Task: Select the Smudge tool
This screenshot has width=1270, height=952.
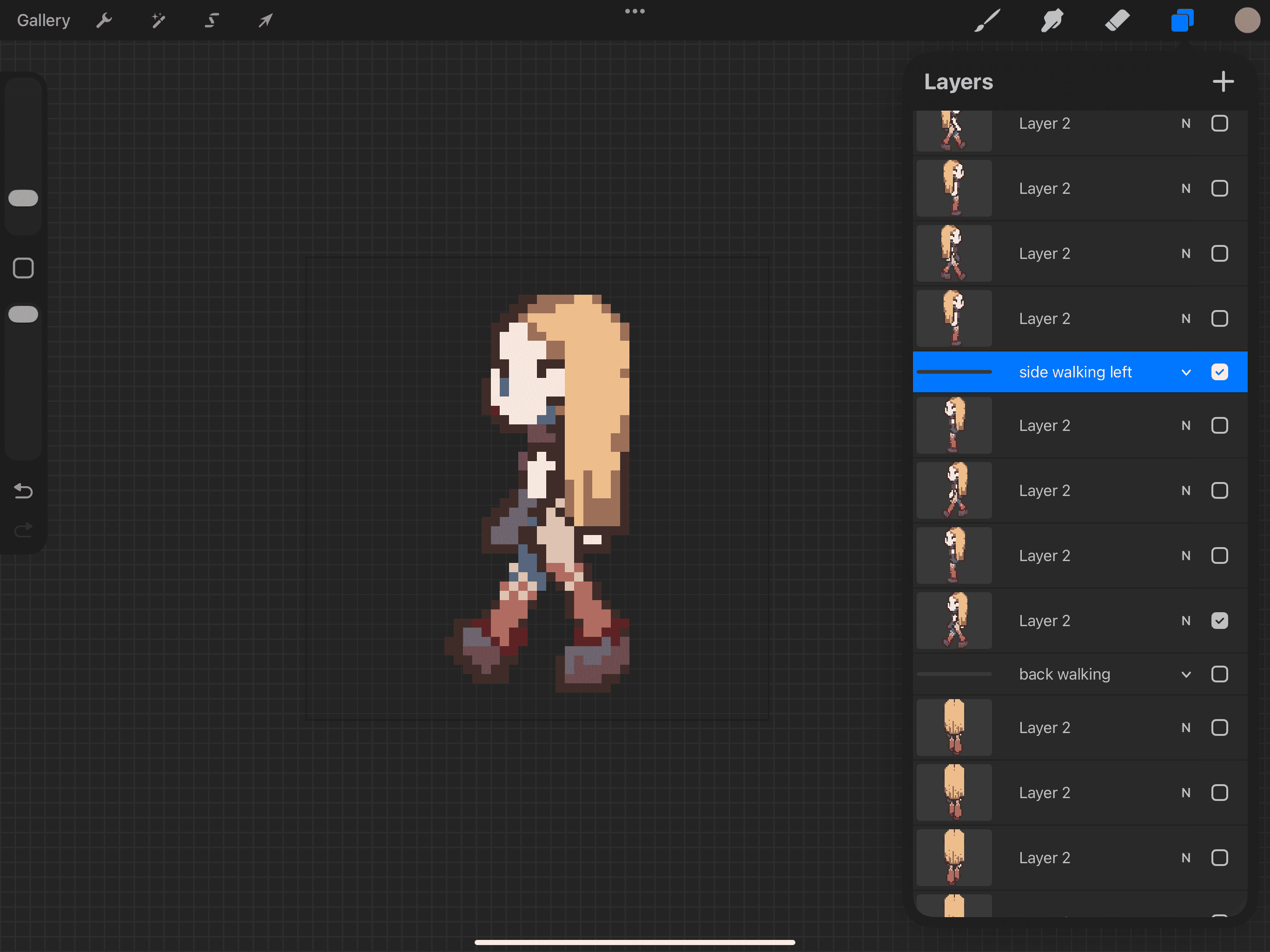Action: [x=1052, y=20]
